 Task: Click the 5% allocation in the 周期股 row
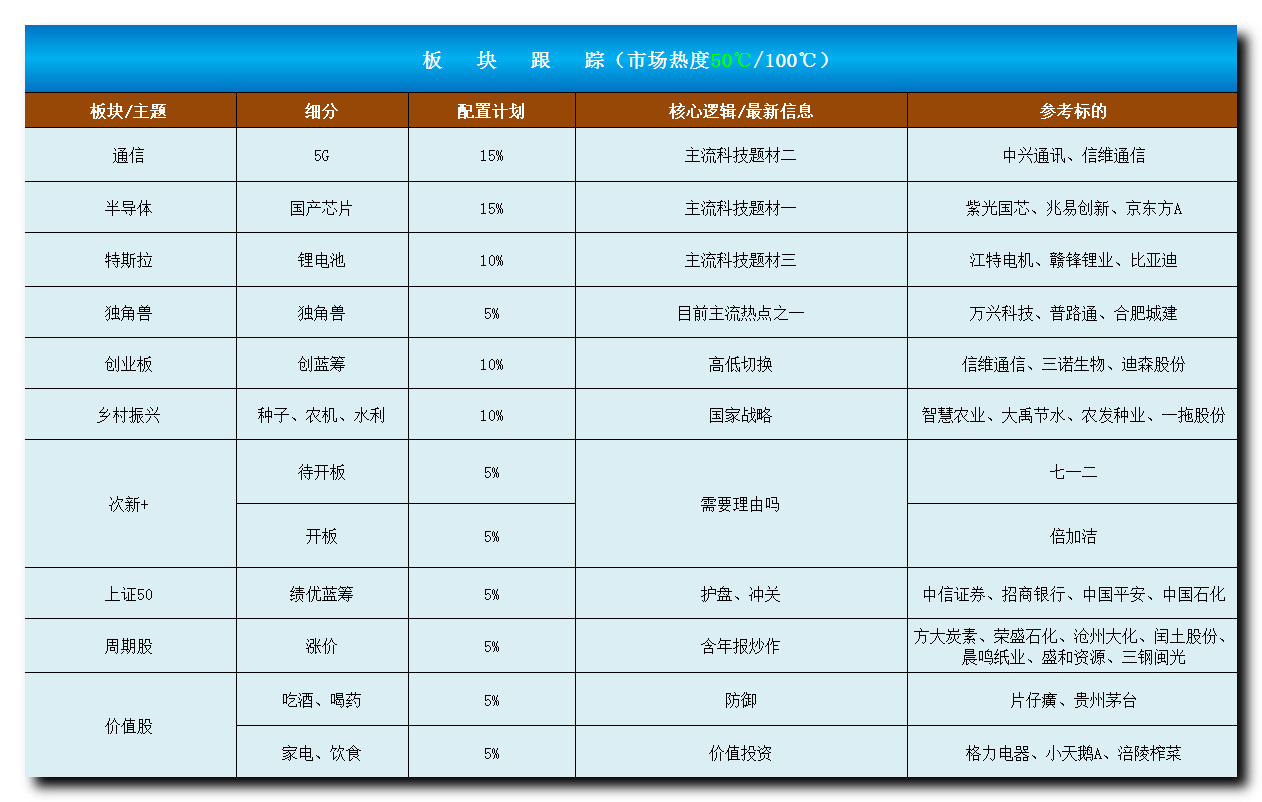[491, 646]
